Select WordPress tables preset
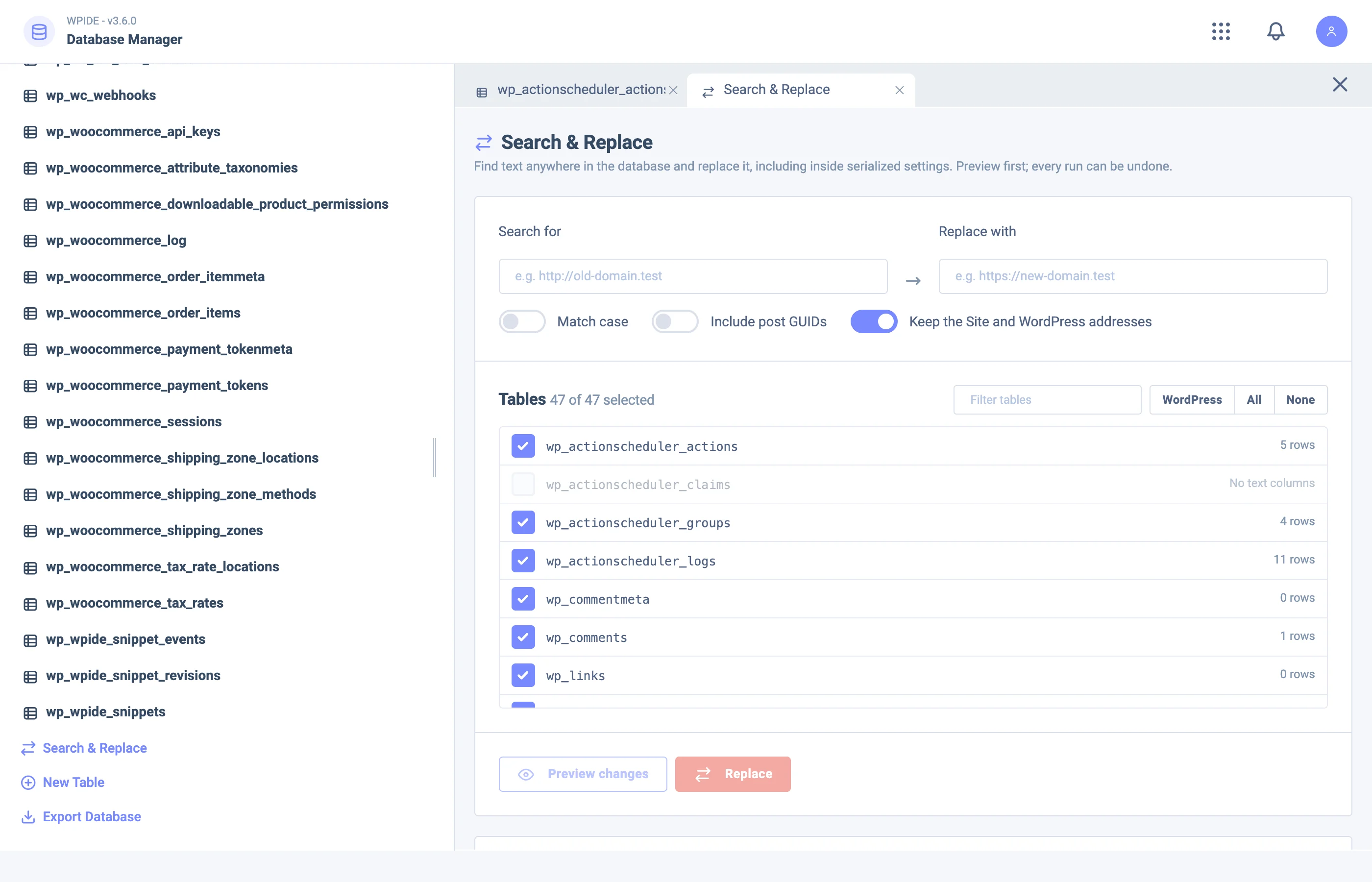 pyautogui.click(x=1192, y=400)
